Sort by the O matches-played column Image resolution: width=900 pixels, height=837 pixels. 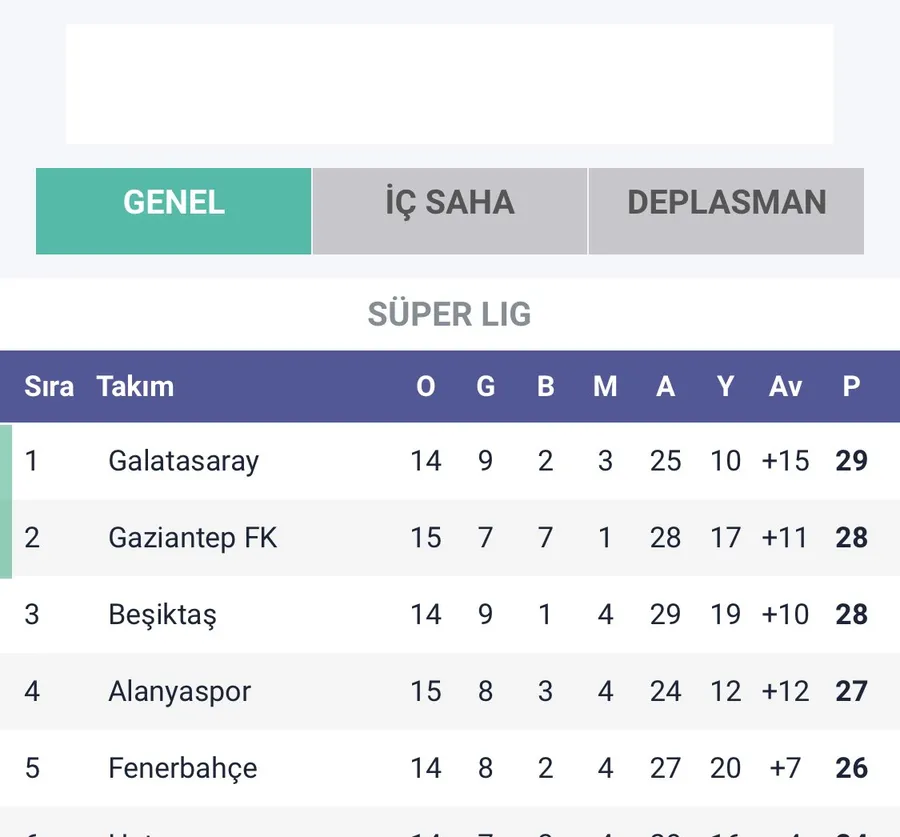click(426, 387)
